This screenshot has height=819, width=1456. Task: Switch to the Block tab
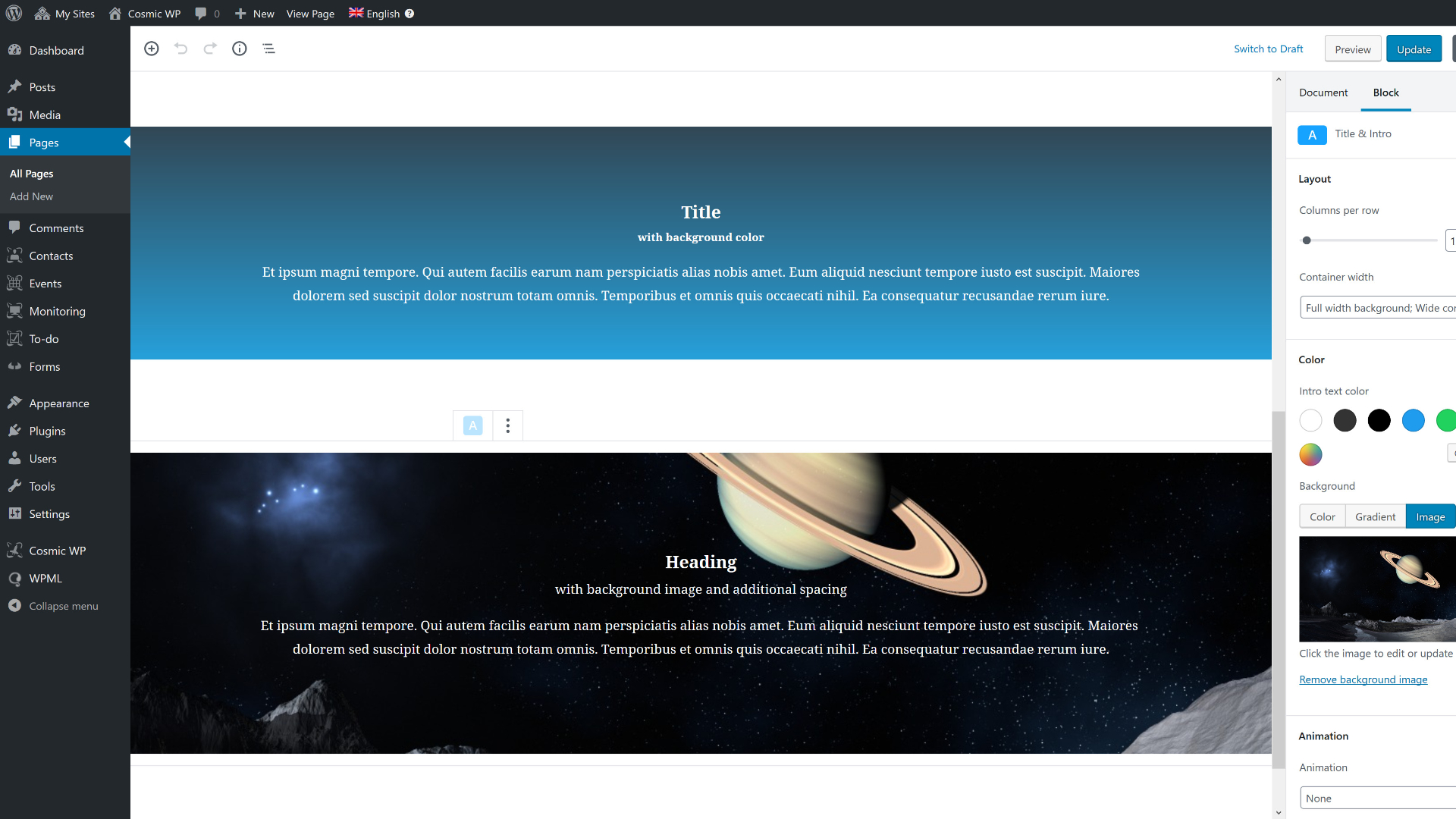point(1384,92)
